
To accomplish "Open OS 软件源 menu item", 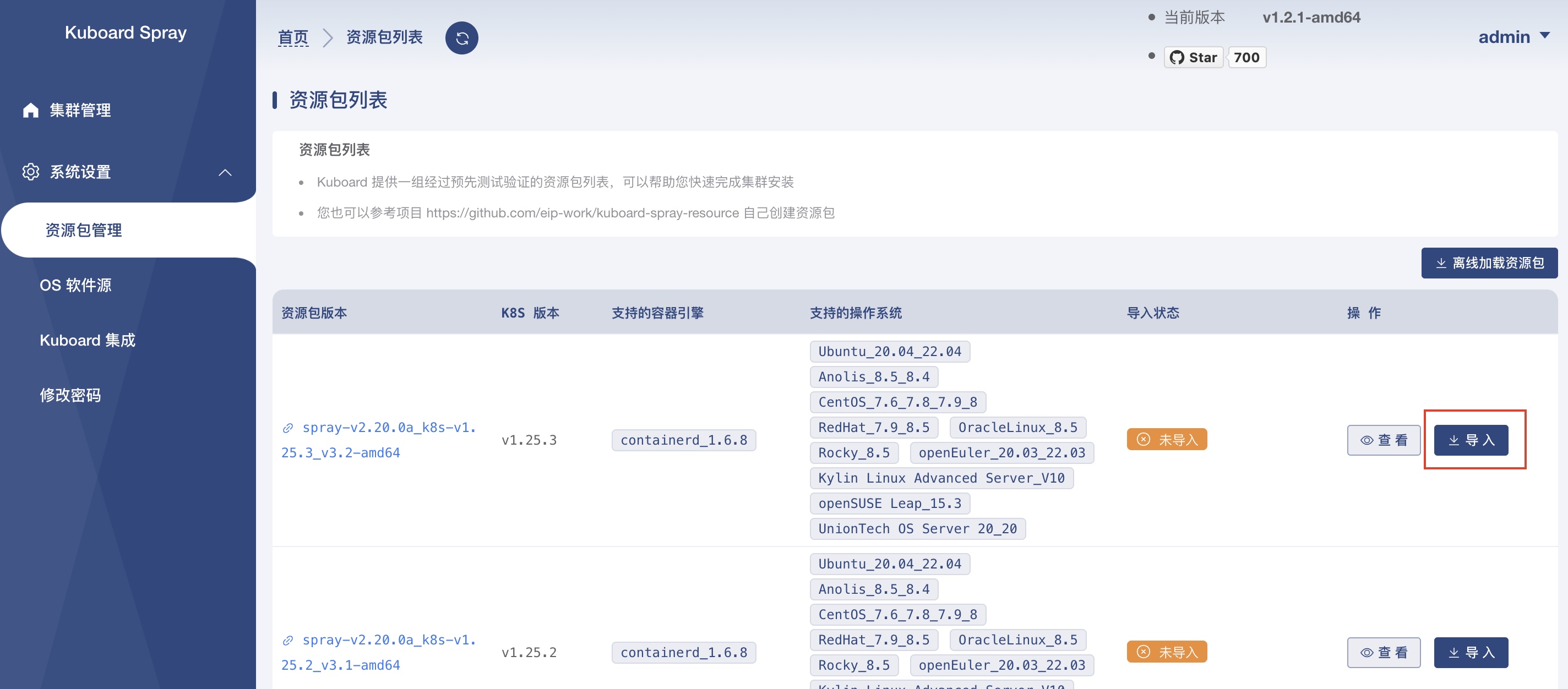I will 75,285.
